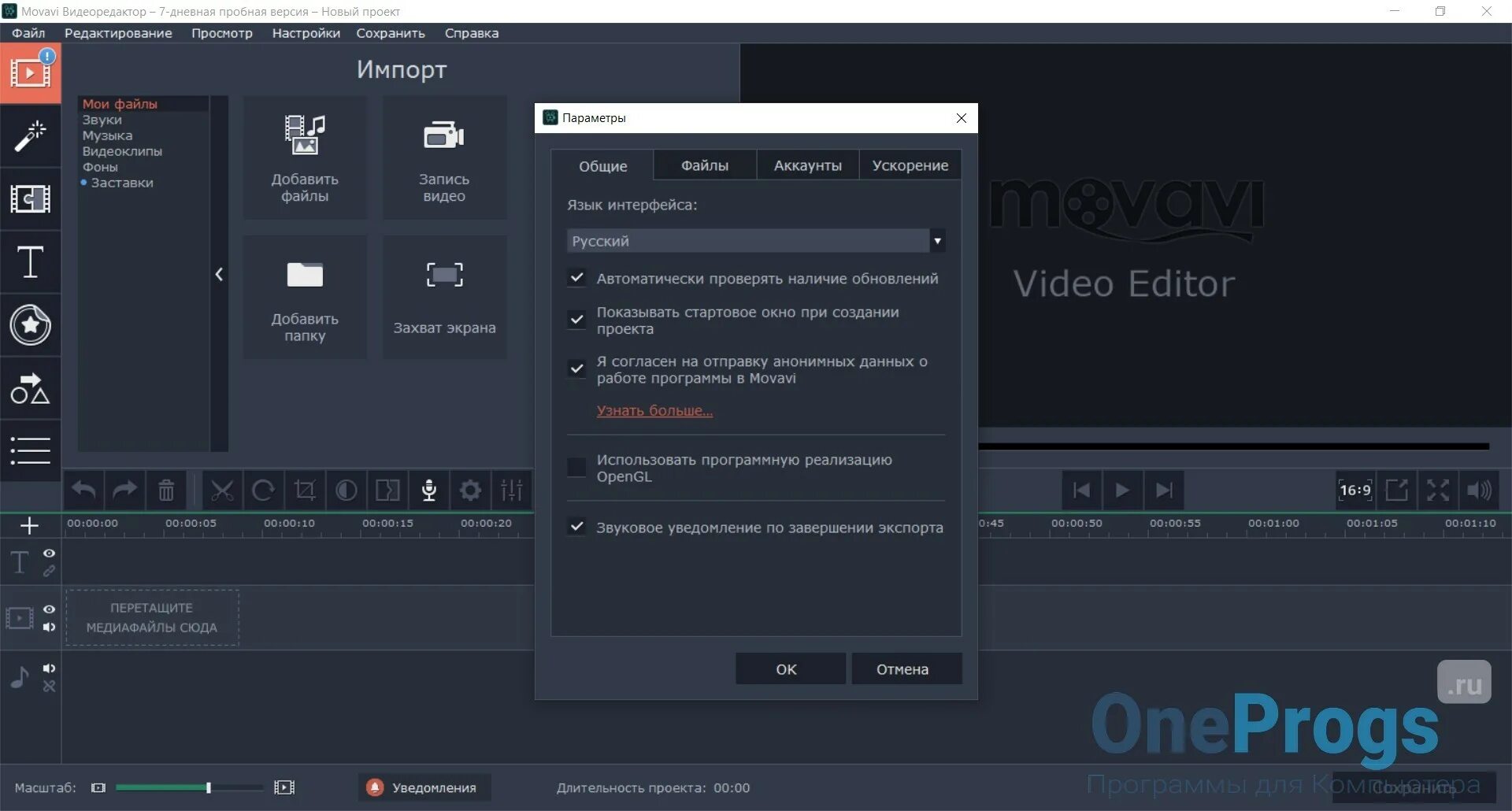This screenshot has width=1512, height=811.
Task: Click Play in the preview player
Action: (1122, 491)
